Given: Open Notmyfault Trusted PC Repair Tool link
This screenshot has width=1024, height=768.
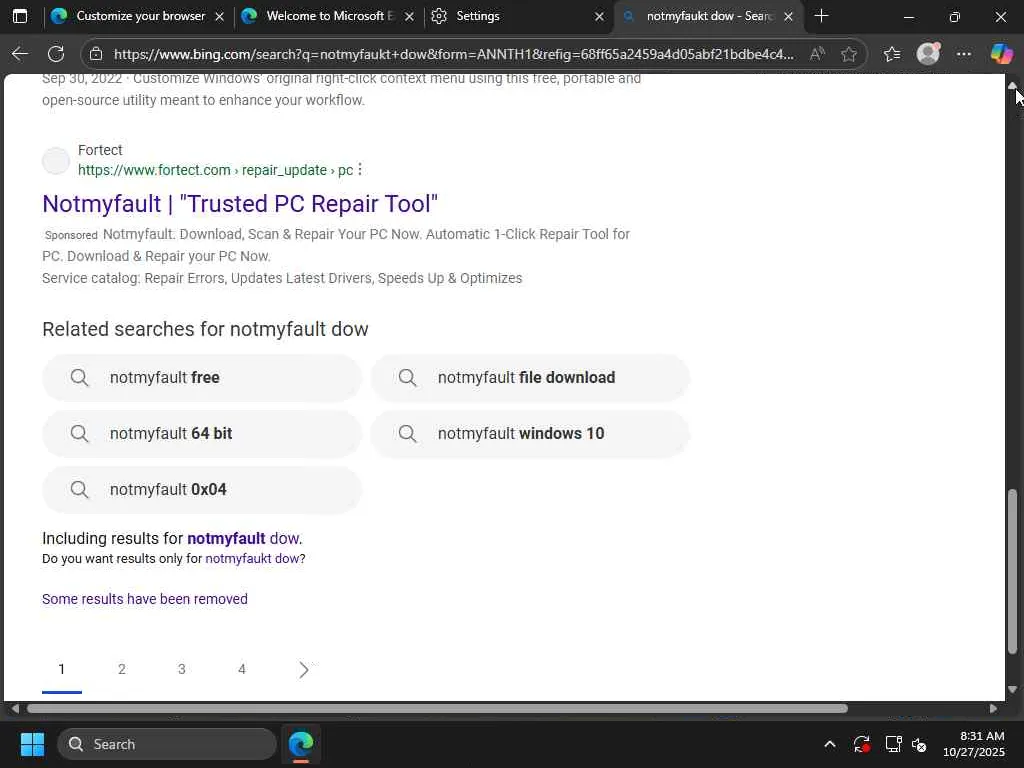Looking at the screenshot, I should [x=240, y=204].
